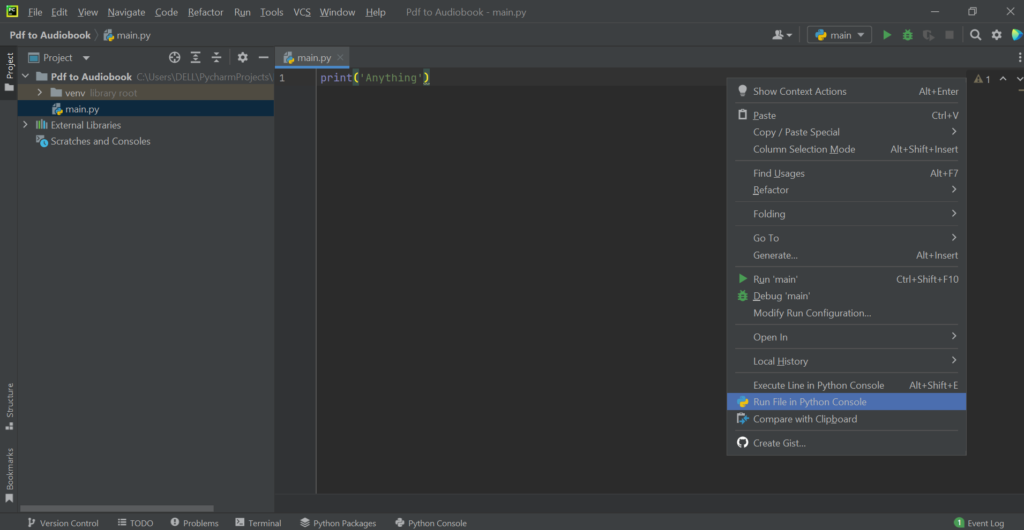
Task: Open the Folding submenu
Action: point(846,214)
